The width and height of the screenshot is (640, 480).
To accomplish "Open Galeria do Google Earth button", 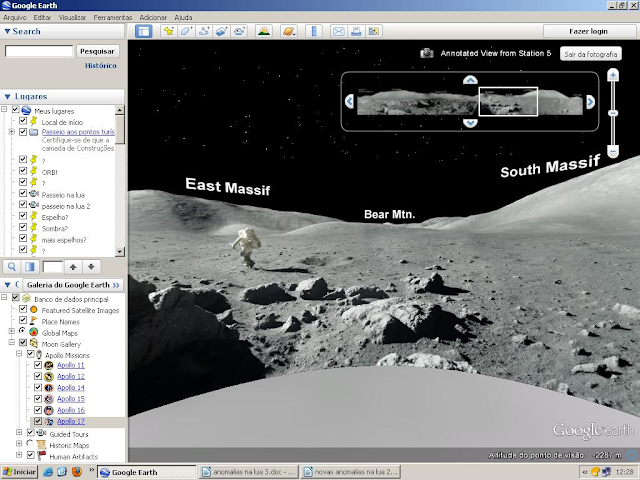I will click(73, 285).
